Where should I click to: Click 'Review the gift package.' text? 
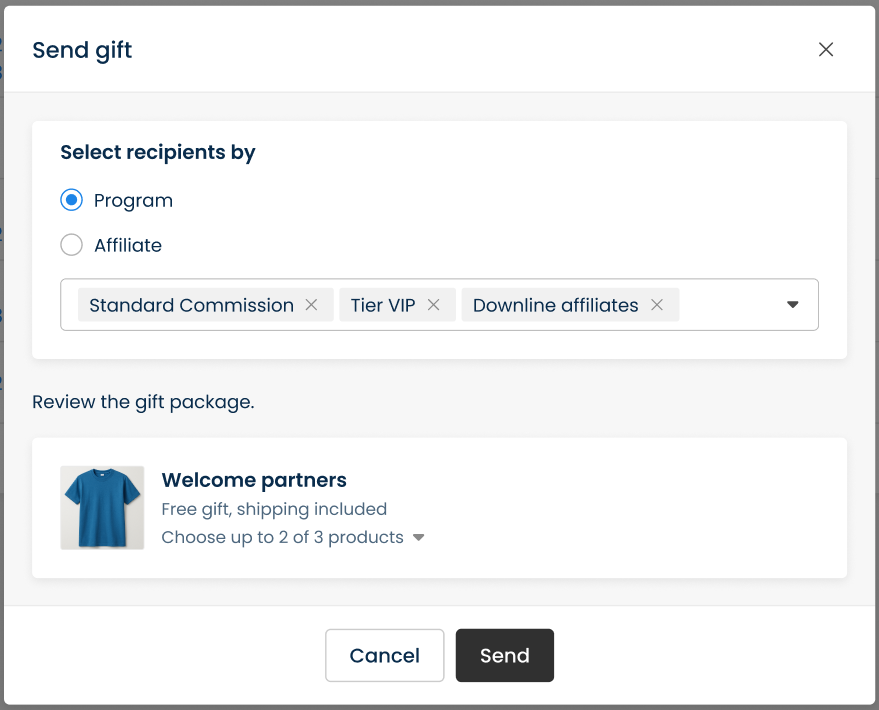click(143, 402)
